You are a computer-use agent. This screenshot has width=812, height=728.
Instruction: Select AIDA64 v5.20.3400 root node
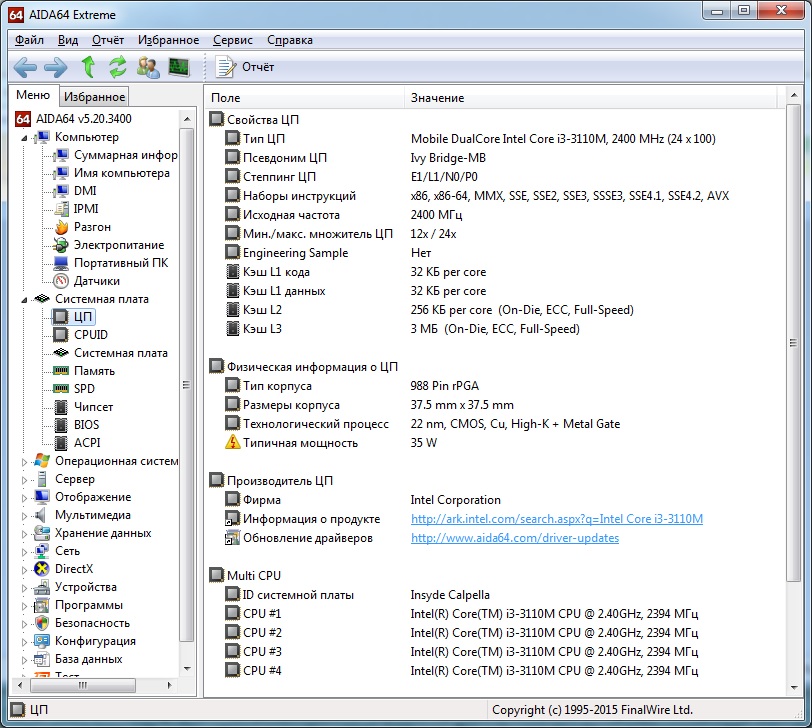coord(74,119)
